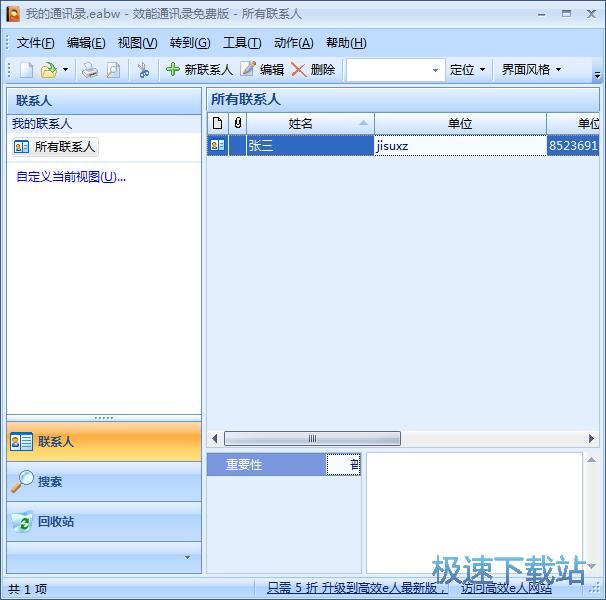The image size is (606, 600).
Task: Click the attachment paperclip column header
Action: tap(238, 124)
